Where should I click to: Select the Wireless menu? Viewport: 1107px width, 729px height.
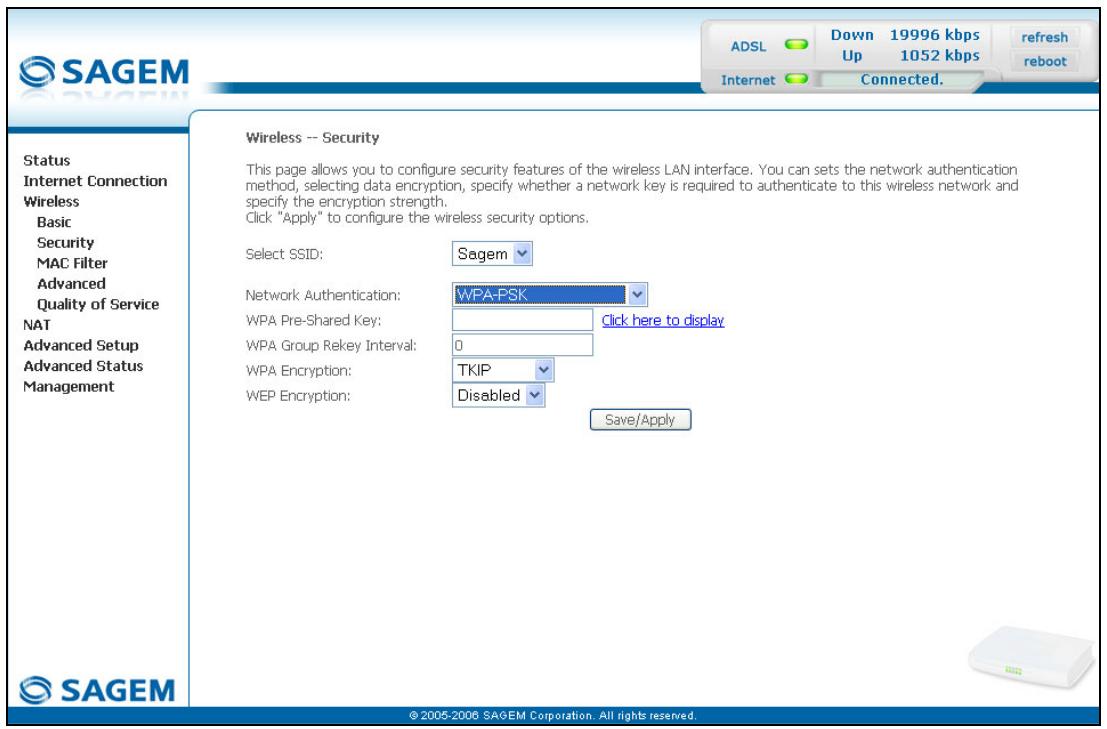51,201
